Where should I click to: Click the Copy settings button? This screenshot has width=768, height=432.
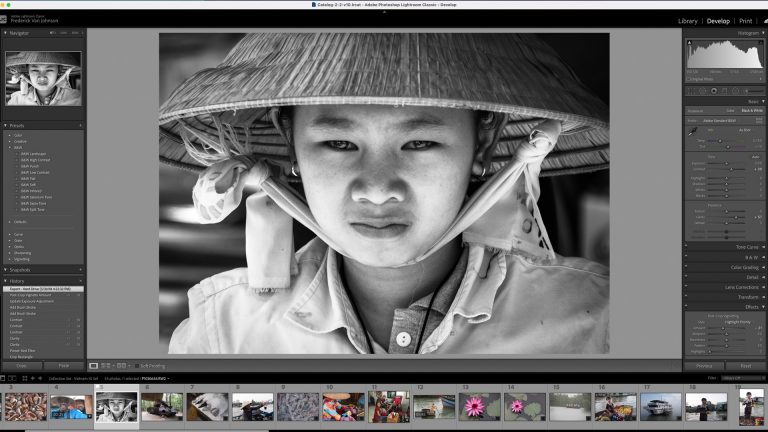22,366
